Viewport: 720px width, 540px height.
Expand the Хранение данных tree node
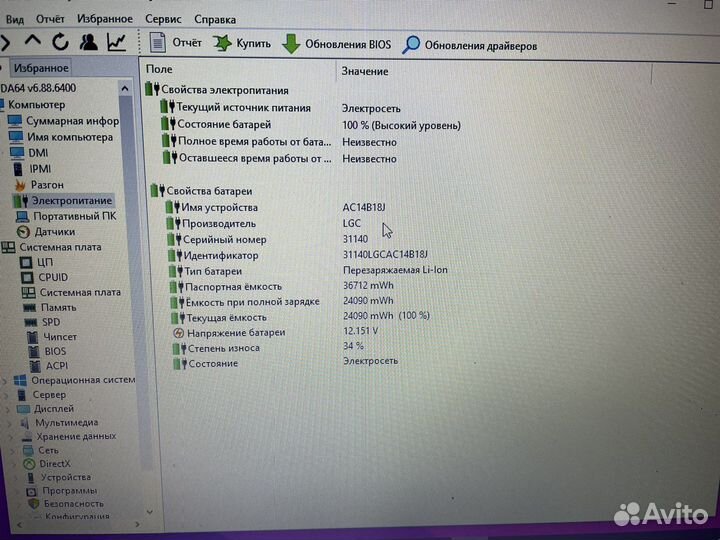pos(11,438)
